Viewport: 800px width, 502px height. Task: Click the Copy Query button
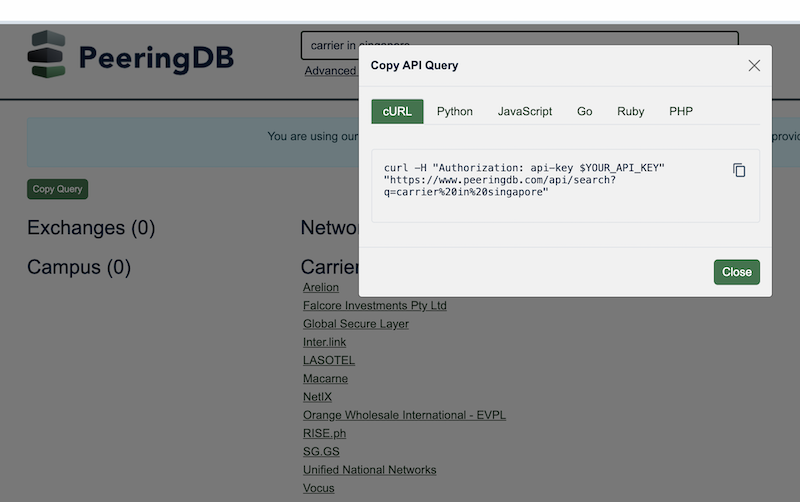tap(57, 189)
